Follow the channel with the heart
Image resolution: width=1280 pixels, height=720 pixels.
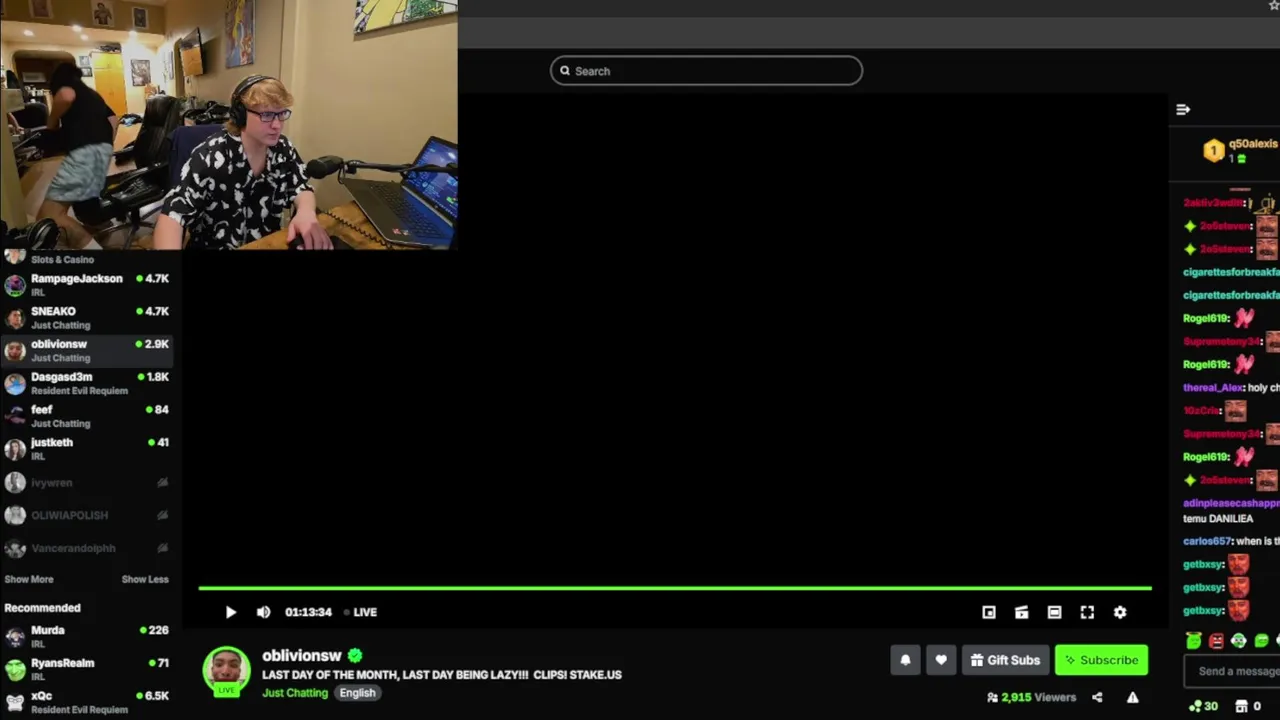coord(941,660)
